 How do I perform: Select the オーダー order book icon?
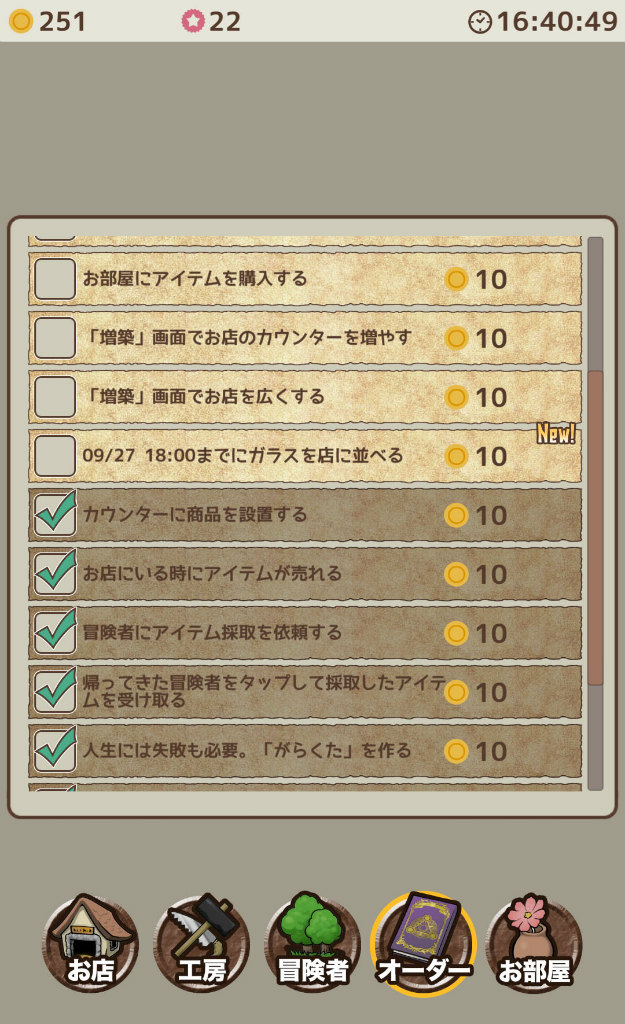click(423, 942)
